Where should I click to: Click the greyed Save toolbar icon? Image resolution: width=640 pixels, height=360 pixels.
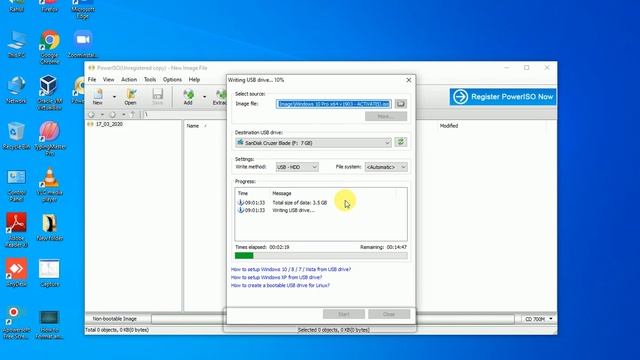[158, 97]
